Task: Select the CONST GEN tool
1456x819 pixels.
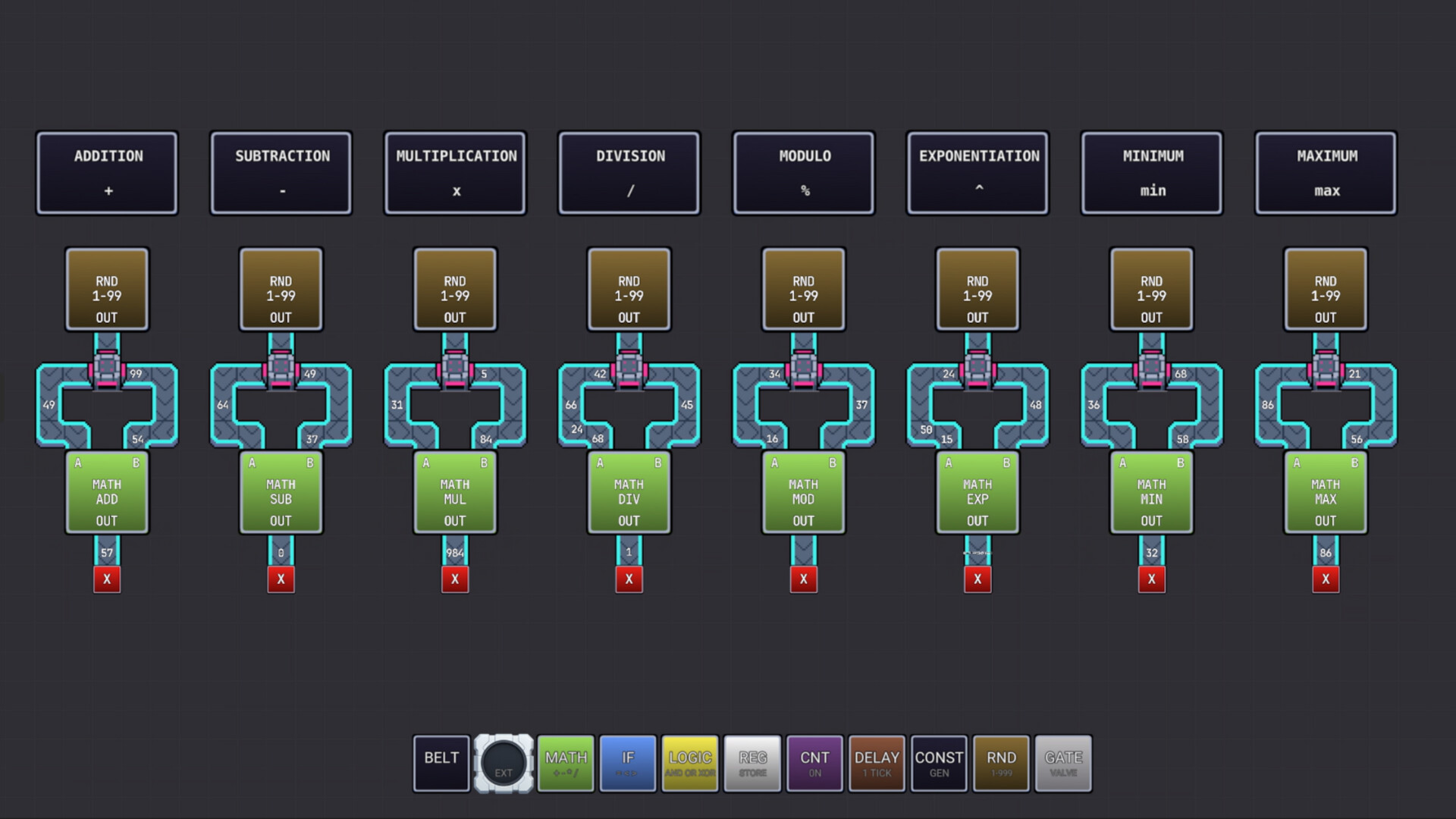Action: click(938, 762)
